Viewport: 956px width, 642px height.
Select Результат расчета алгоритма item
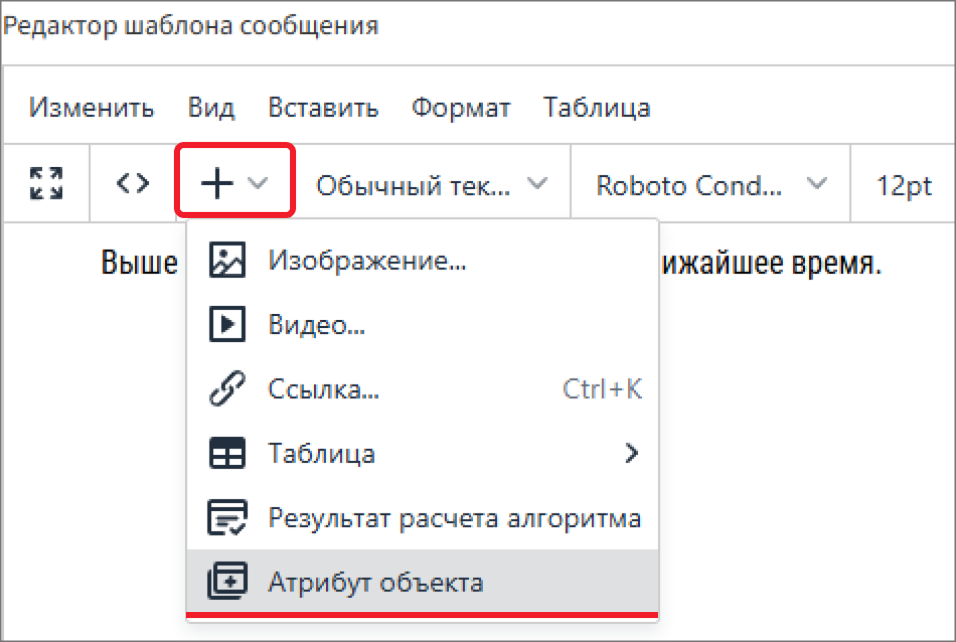(422, 518)
